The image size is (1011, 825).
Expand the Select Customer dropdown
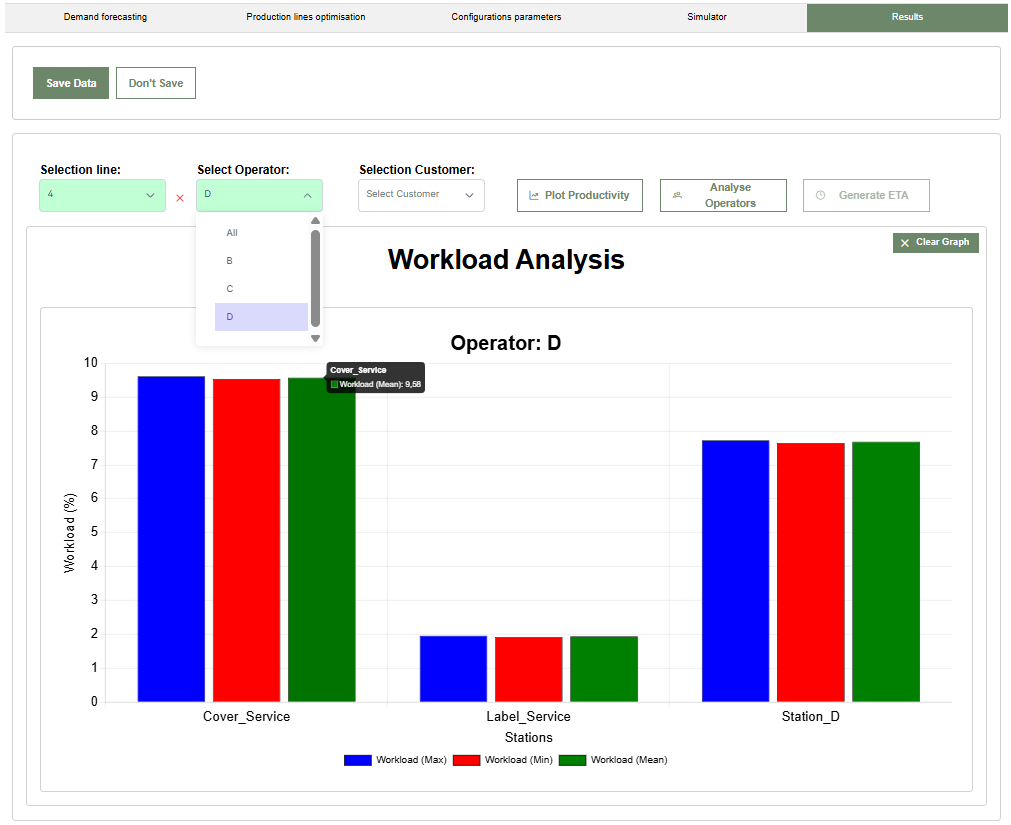click(x=421, y=195)
